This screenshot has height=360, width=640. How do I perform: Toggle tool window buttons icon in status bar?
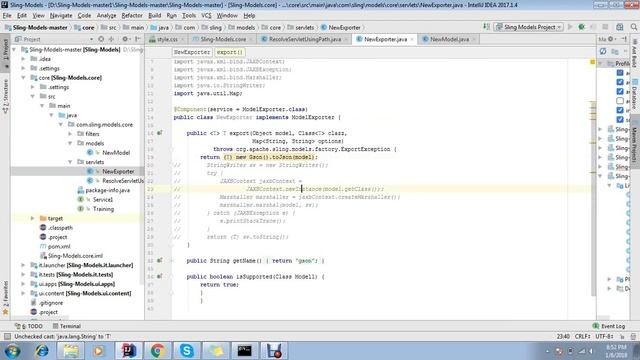pyautogui.click(x=7, y=336)
